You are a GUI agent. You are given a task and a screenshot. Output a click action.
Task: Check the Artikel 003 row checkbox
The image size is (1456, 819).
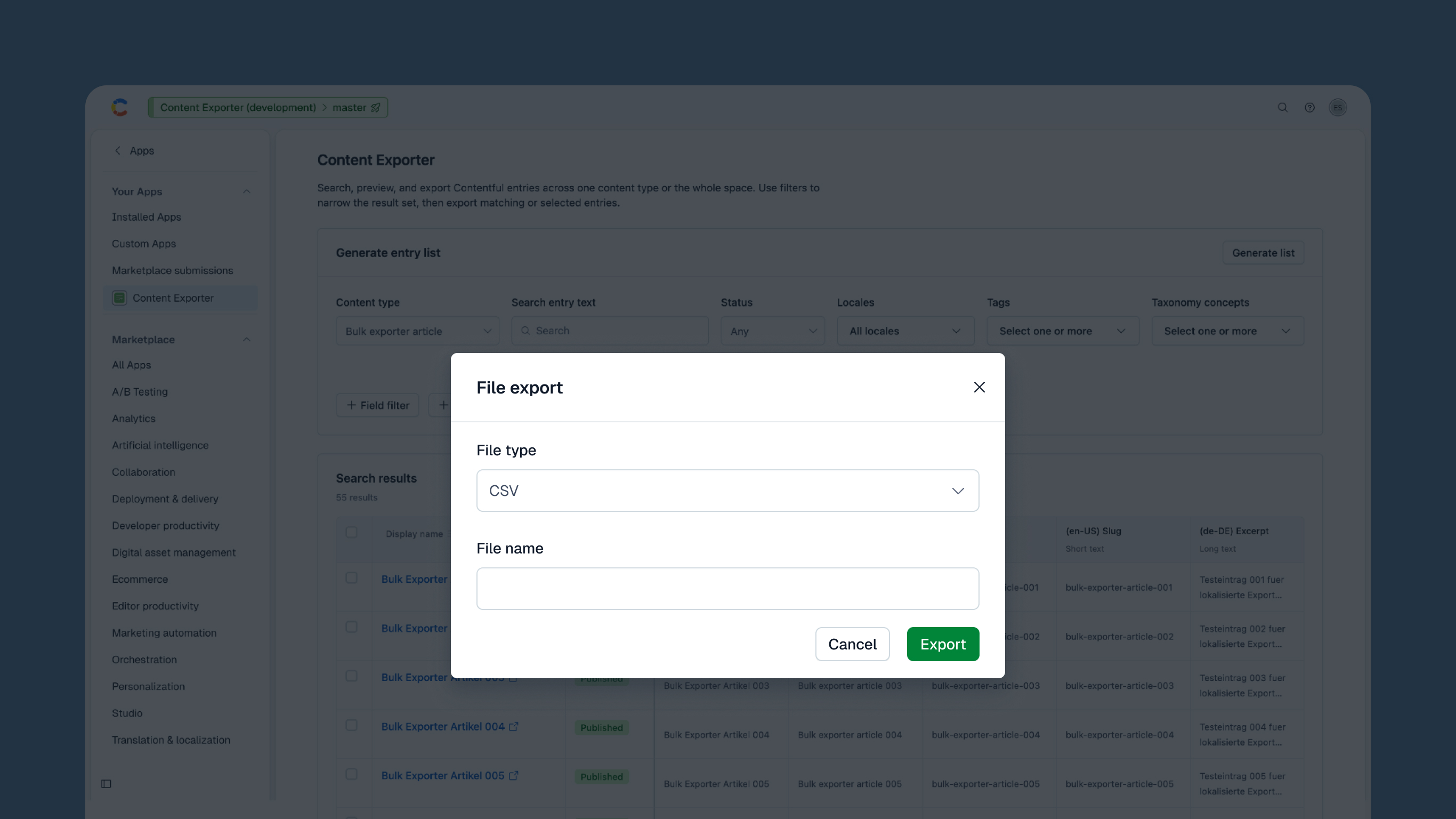click(351, 676)
